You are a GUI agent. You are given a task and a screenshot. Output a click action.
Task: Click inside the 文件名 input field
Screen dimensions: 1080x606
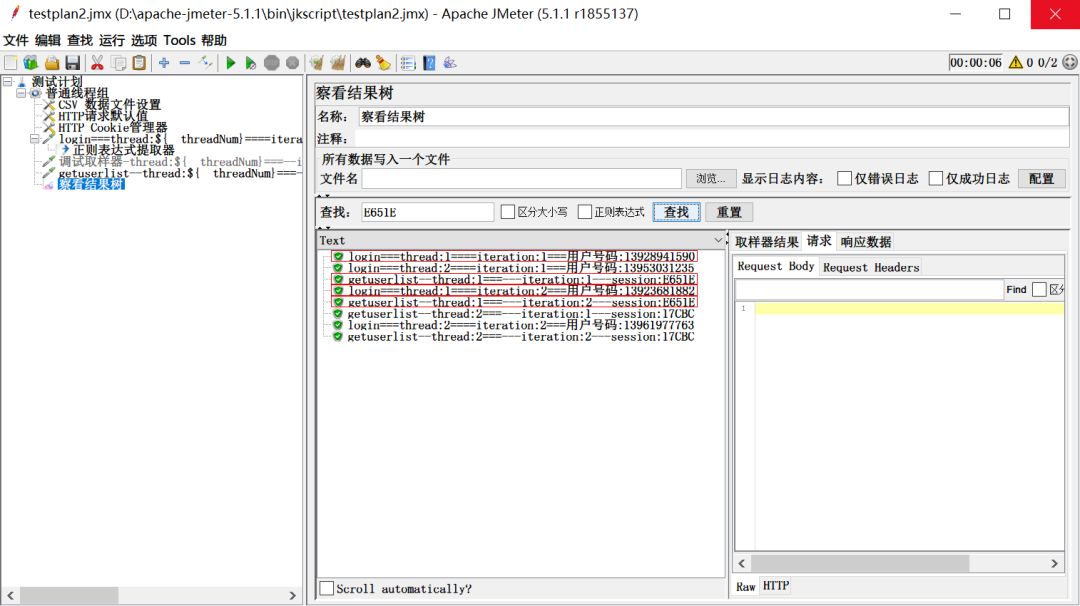pyautogui.click(x=520, y=178)
